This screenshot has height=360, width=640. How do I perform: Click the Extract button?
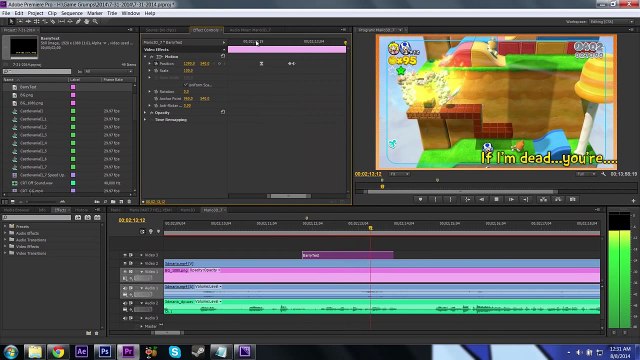558,200
